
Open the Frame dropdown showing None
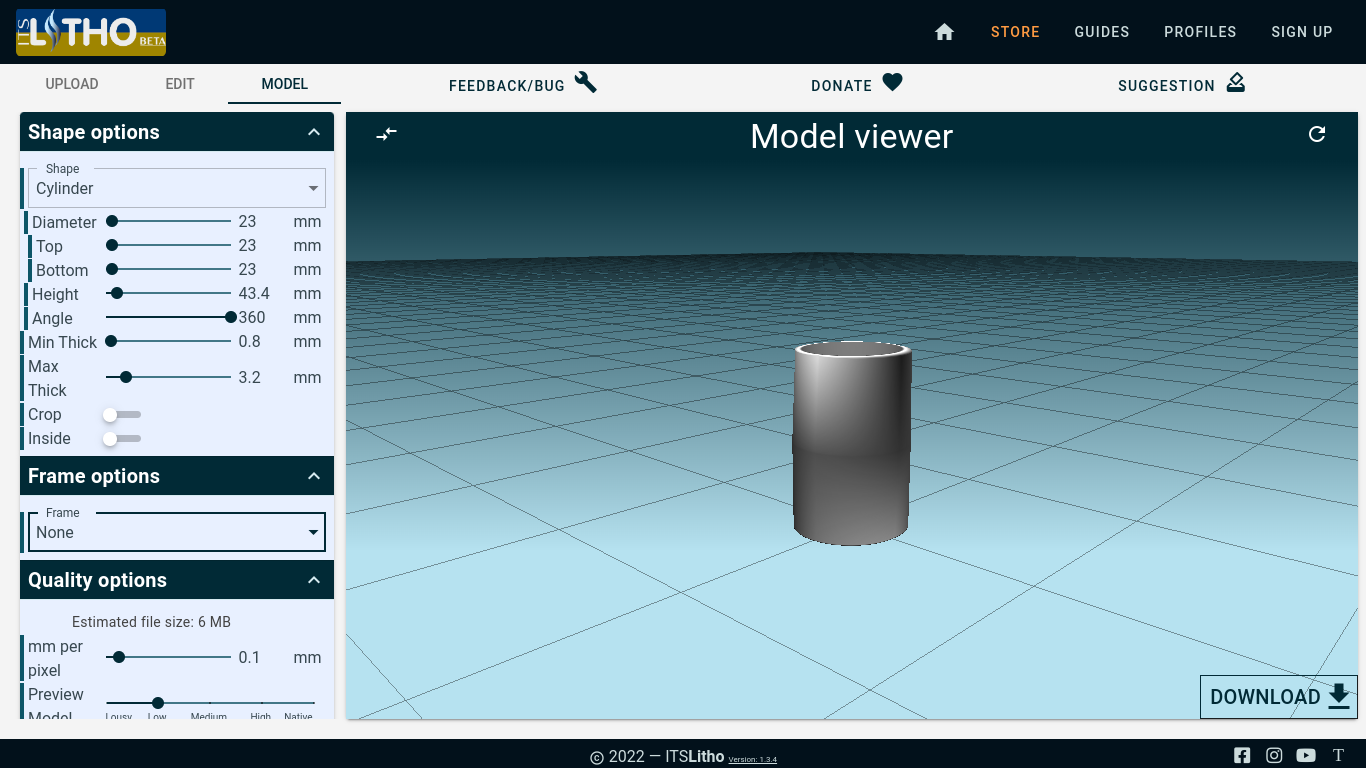(177, 532)
